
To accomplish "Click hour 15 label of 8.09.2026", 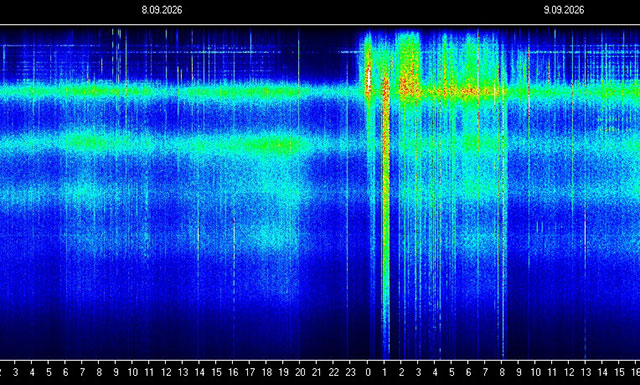I will (x=216, y=372).
